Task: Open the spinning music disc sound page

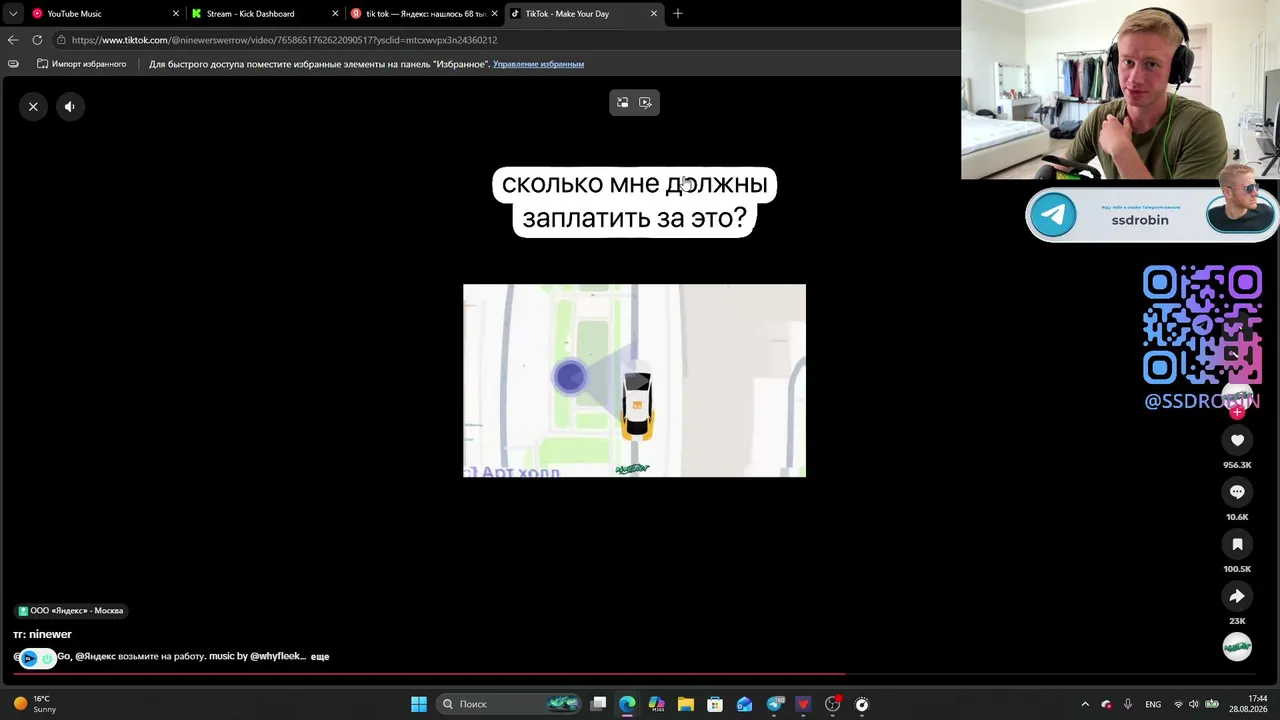Action: pyautogui.click(x=1237, y=647)
